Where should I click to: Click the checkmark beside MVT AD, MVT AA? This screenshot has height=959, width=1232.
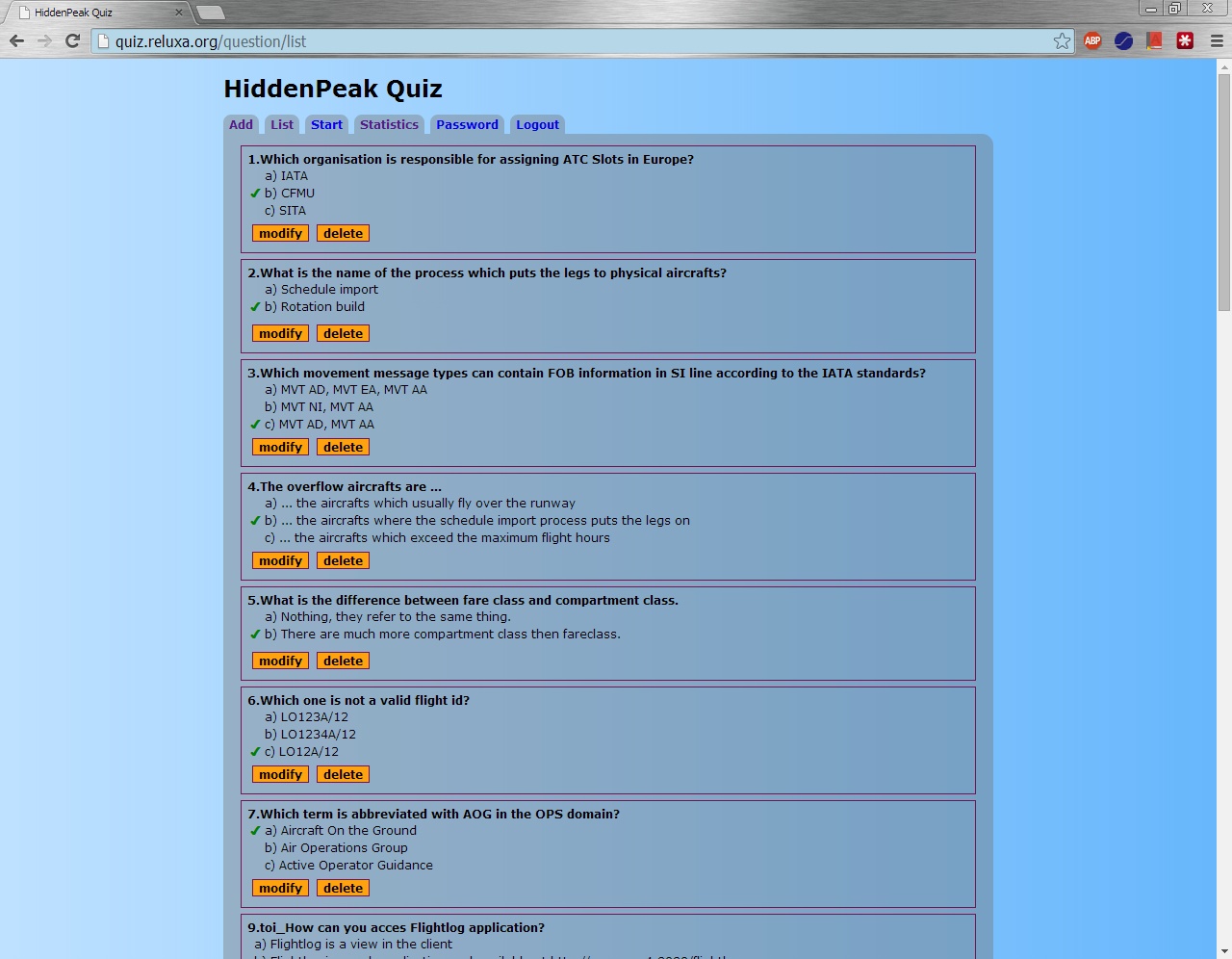coord(255,425)
